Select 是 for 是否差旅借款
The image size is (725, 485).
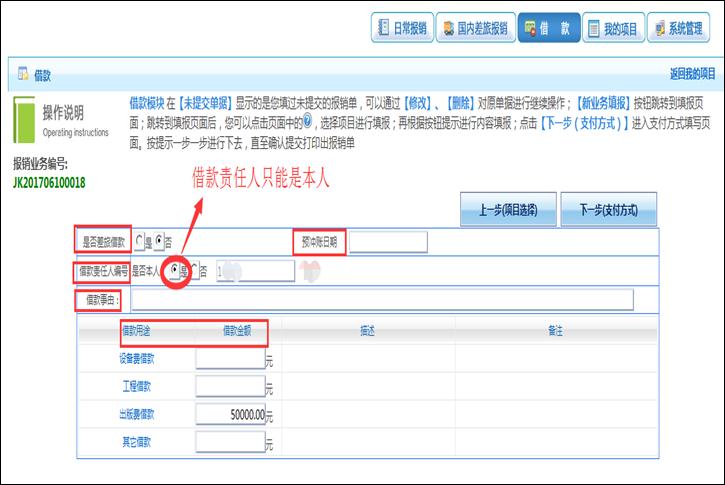click(139, 242)
